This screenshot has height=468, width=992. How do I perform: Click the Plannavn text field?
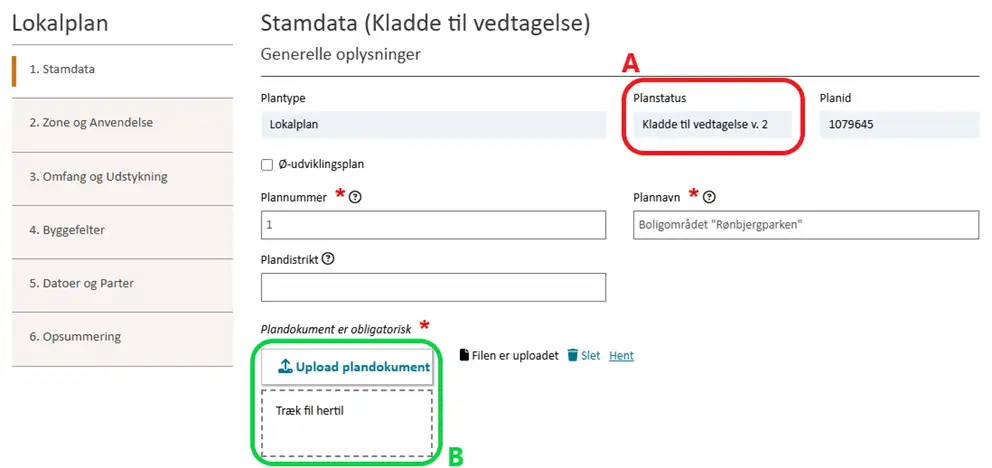pyautogui.click(x=805, y=225)
